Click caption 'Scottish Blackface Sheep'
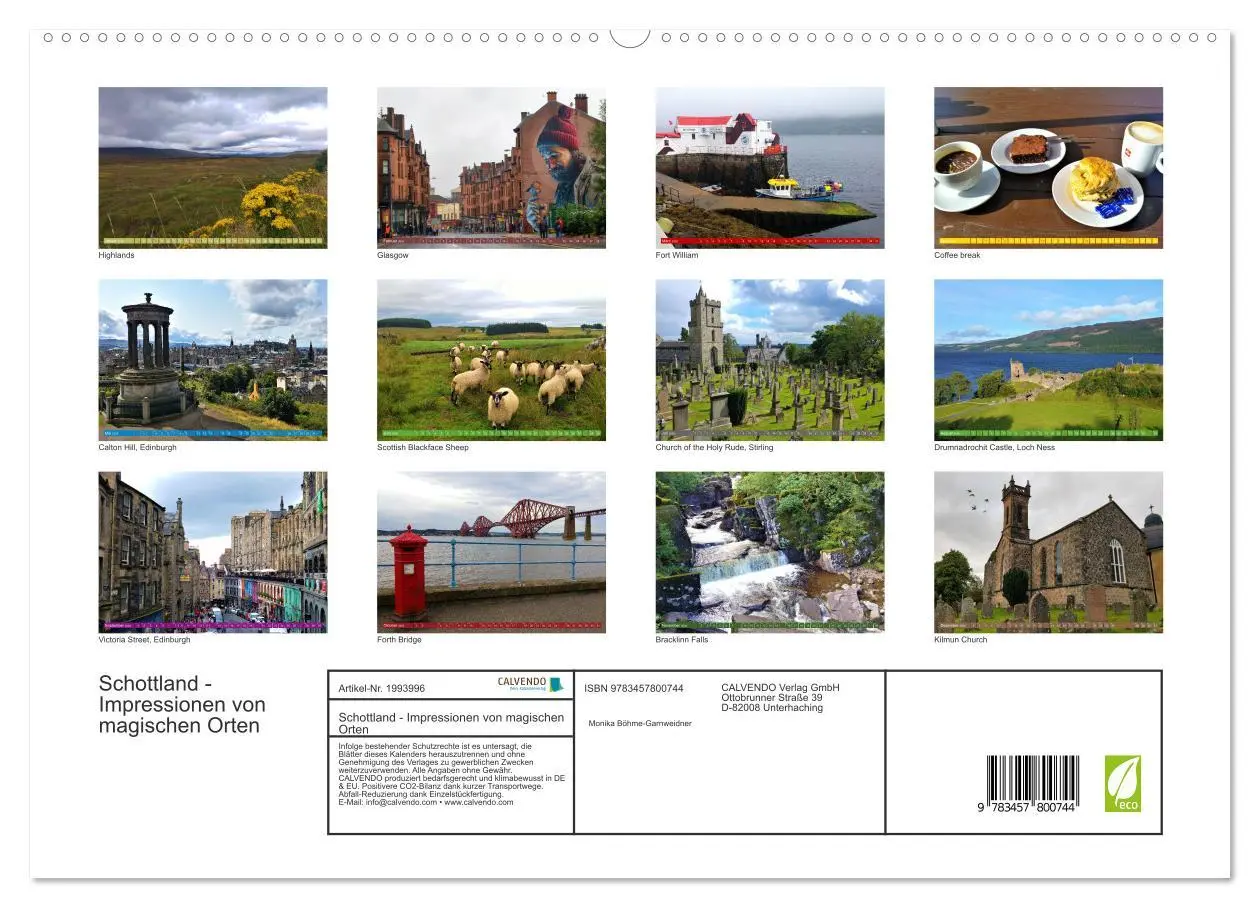1260x908 pixels. coord(423,447)
